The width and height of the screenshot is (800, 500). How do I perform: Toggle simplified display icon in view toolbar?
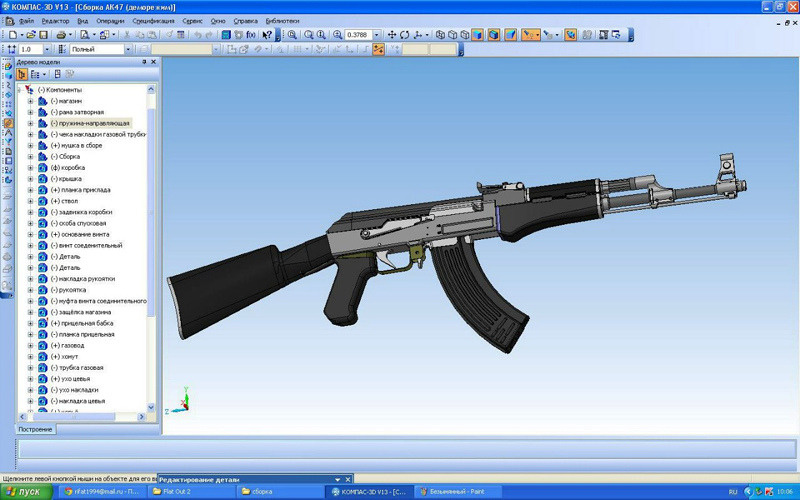570,35
